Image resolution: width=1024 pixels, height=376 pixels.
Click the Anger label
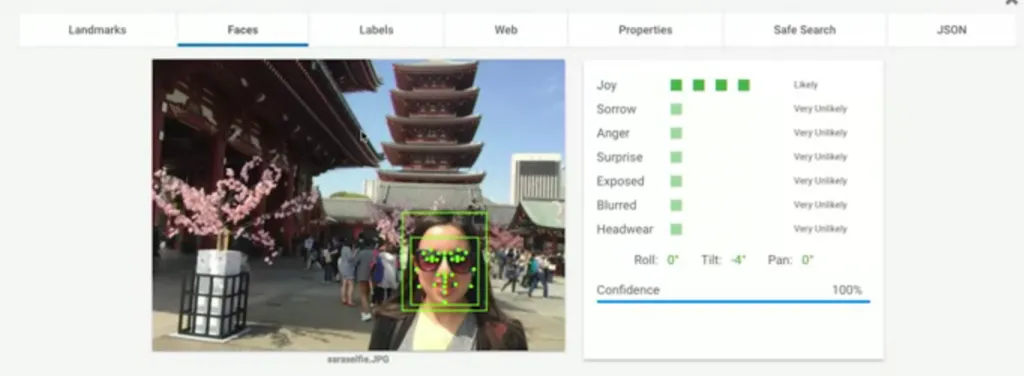(613, 133)
